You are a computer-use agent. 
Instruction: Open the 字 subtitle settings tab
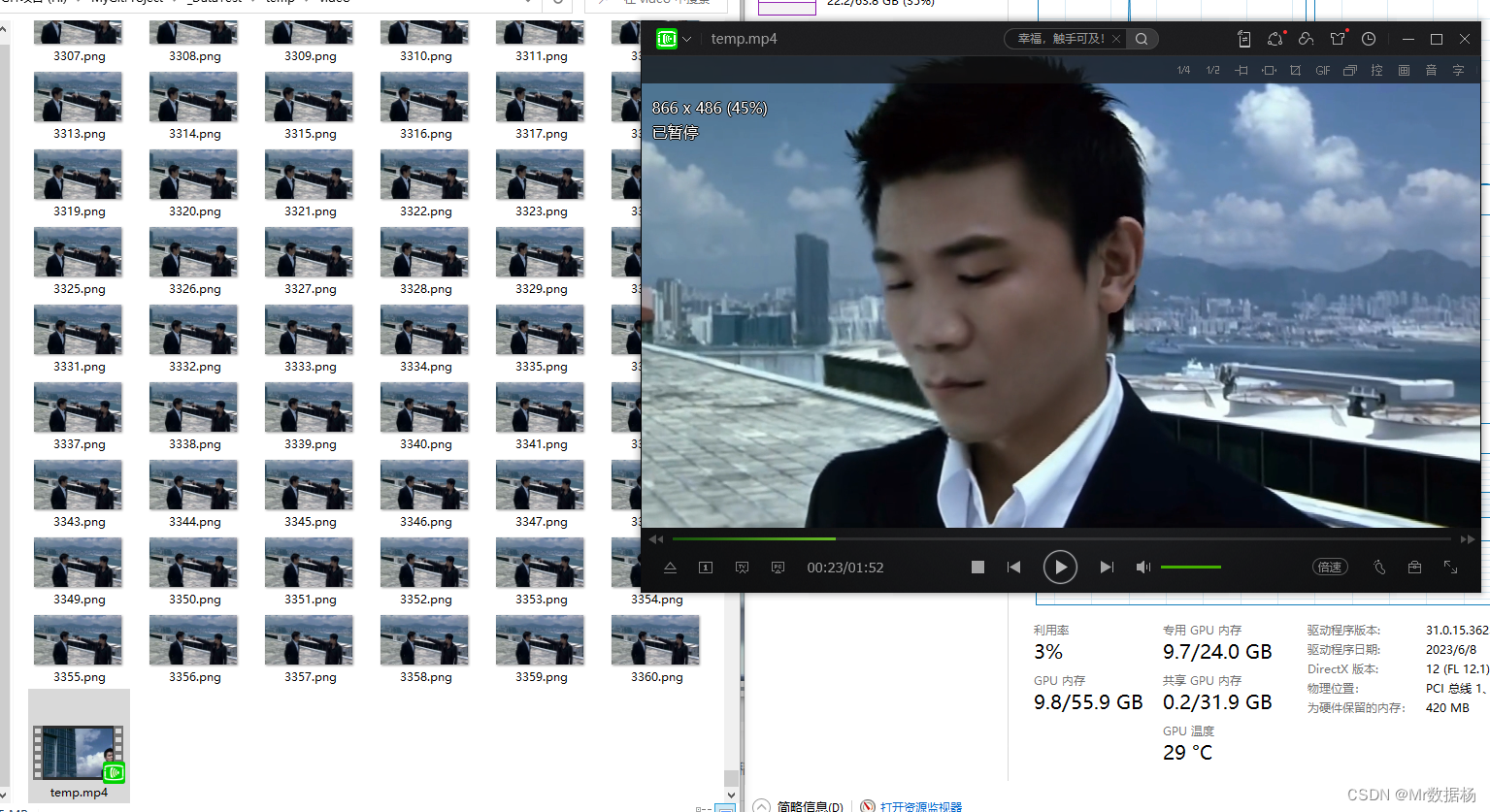[x=1458, y=70]
